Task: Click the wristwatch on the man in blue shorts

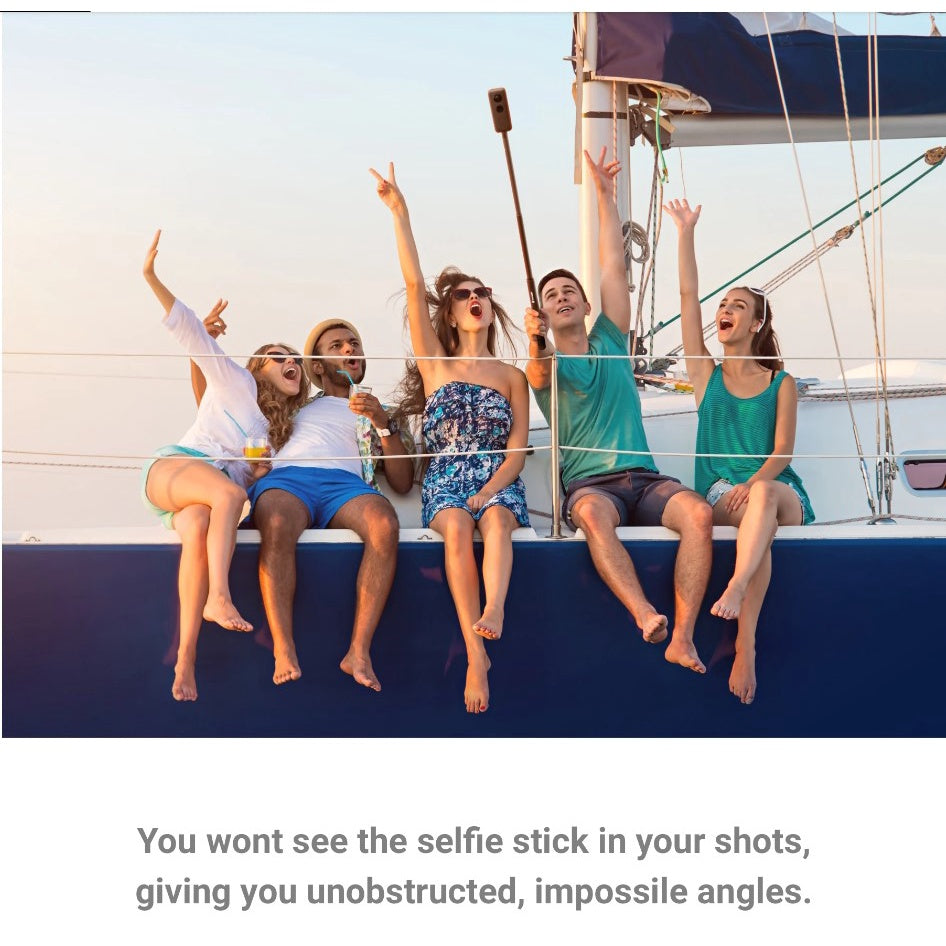Action: pos(385,431)
